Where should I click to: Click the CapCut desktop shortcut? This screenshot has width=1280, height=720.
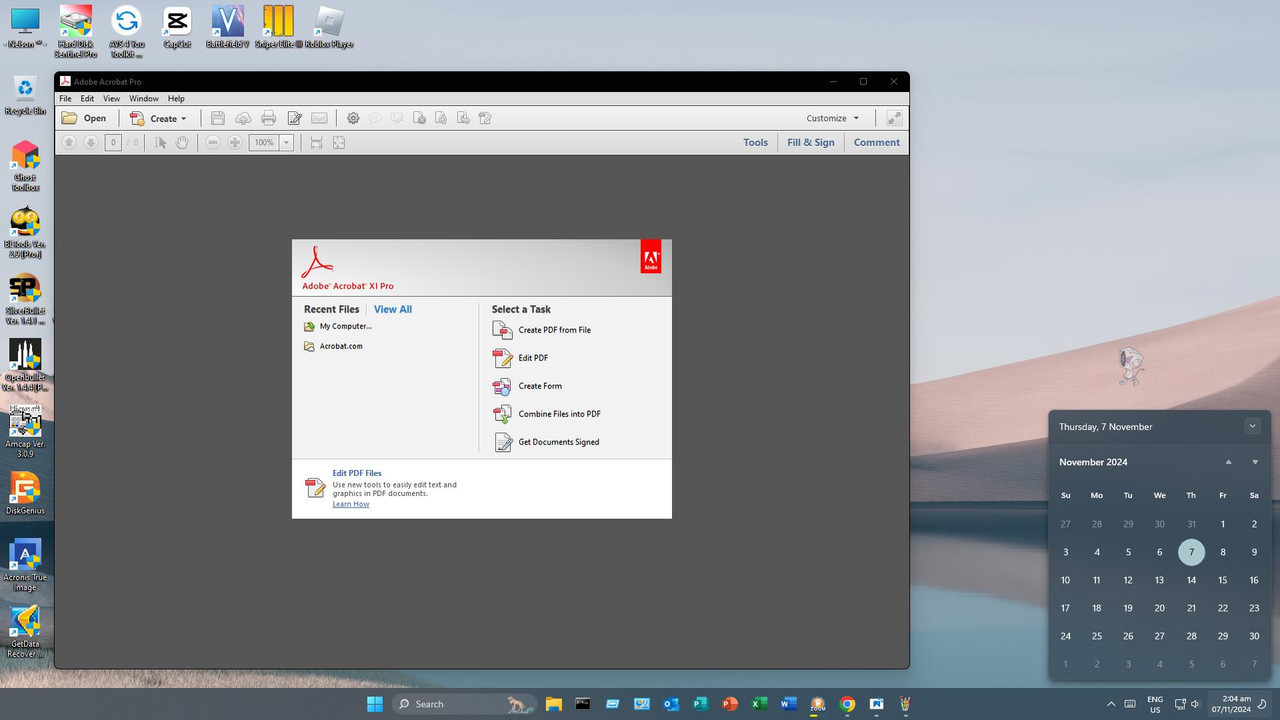point(177,26)
